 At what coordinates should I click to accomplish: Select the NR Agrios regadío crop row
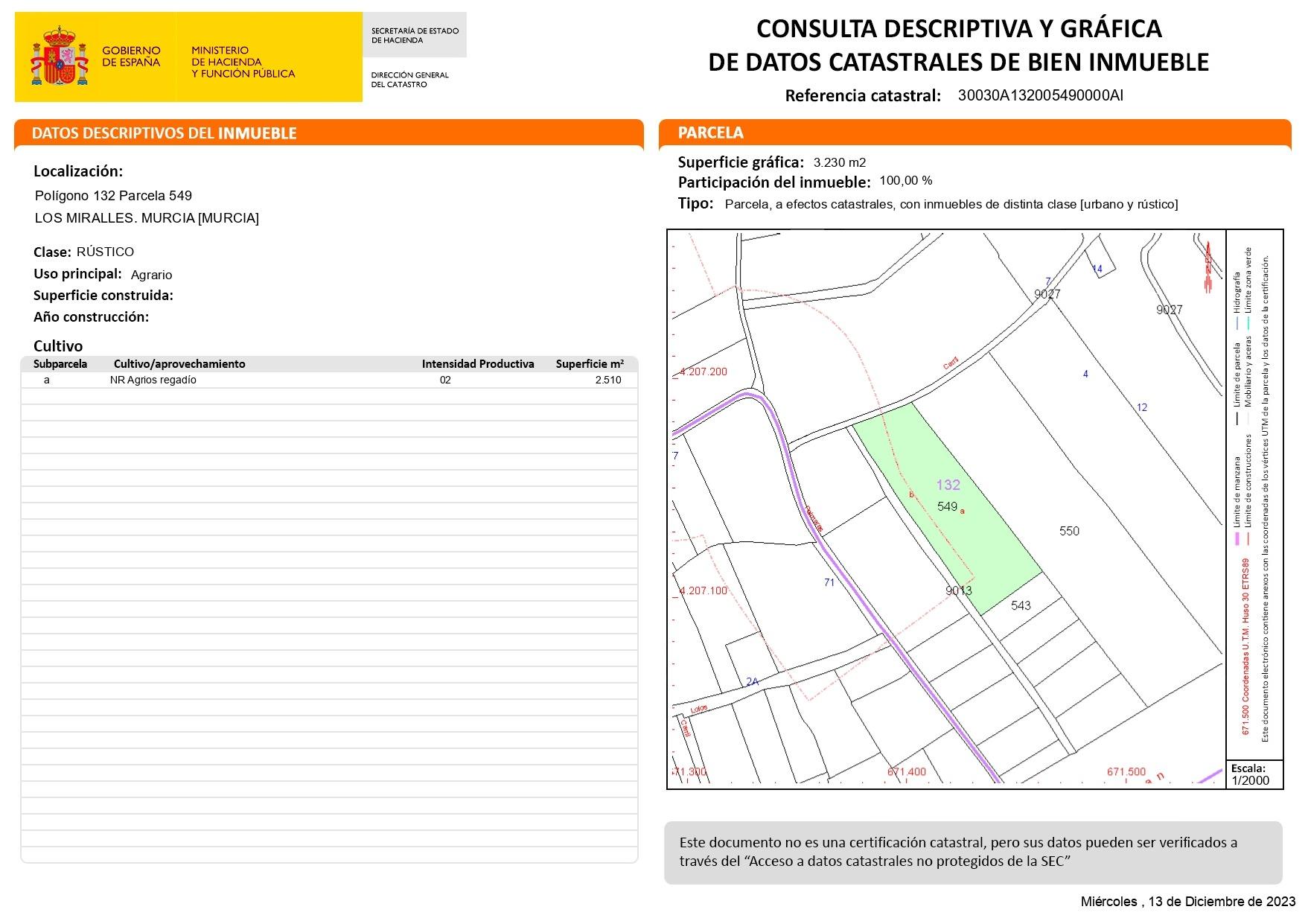coord(153,380)
